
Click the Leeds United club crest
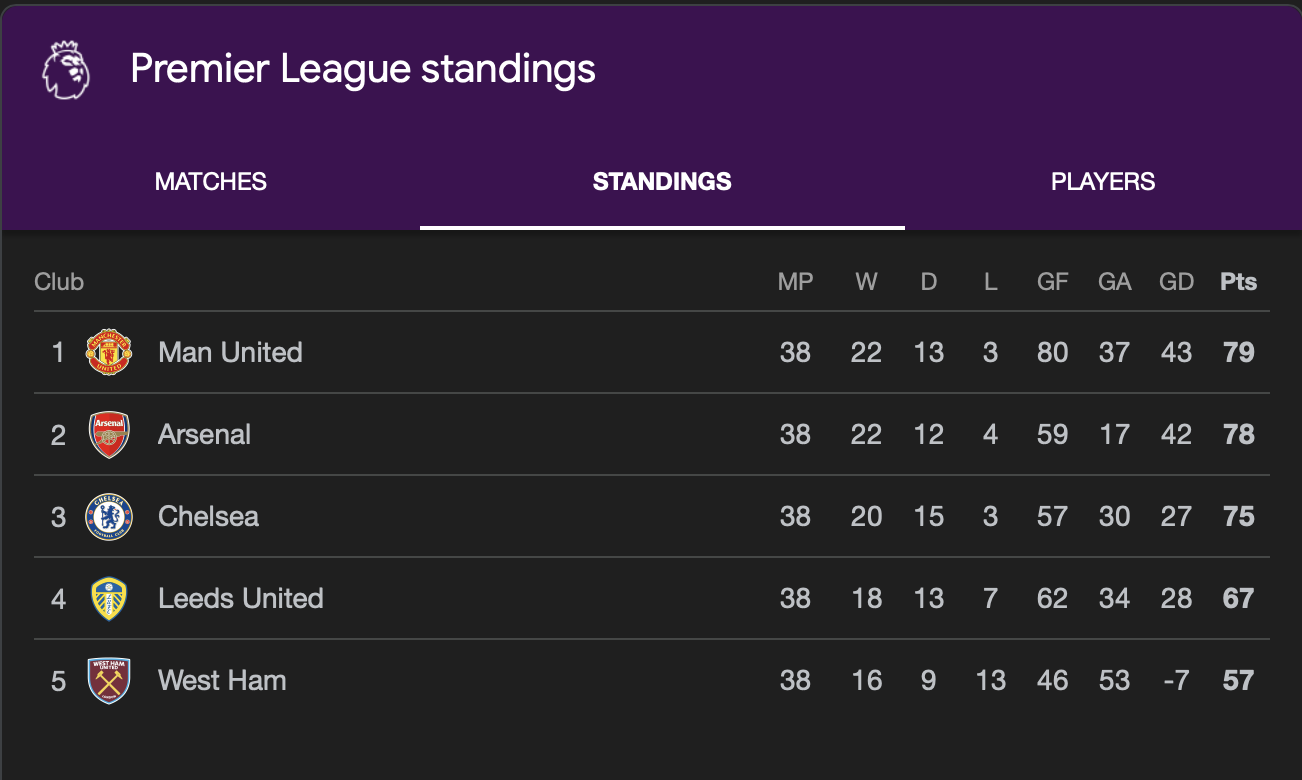(109, 598)
